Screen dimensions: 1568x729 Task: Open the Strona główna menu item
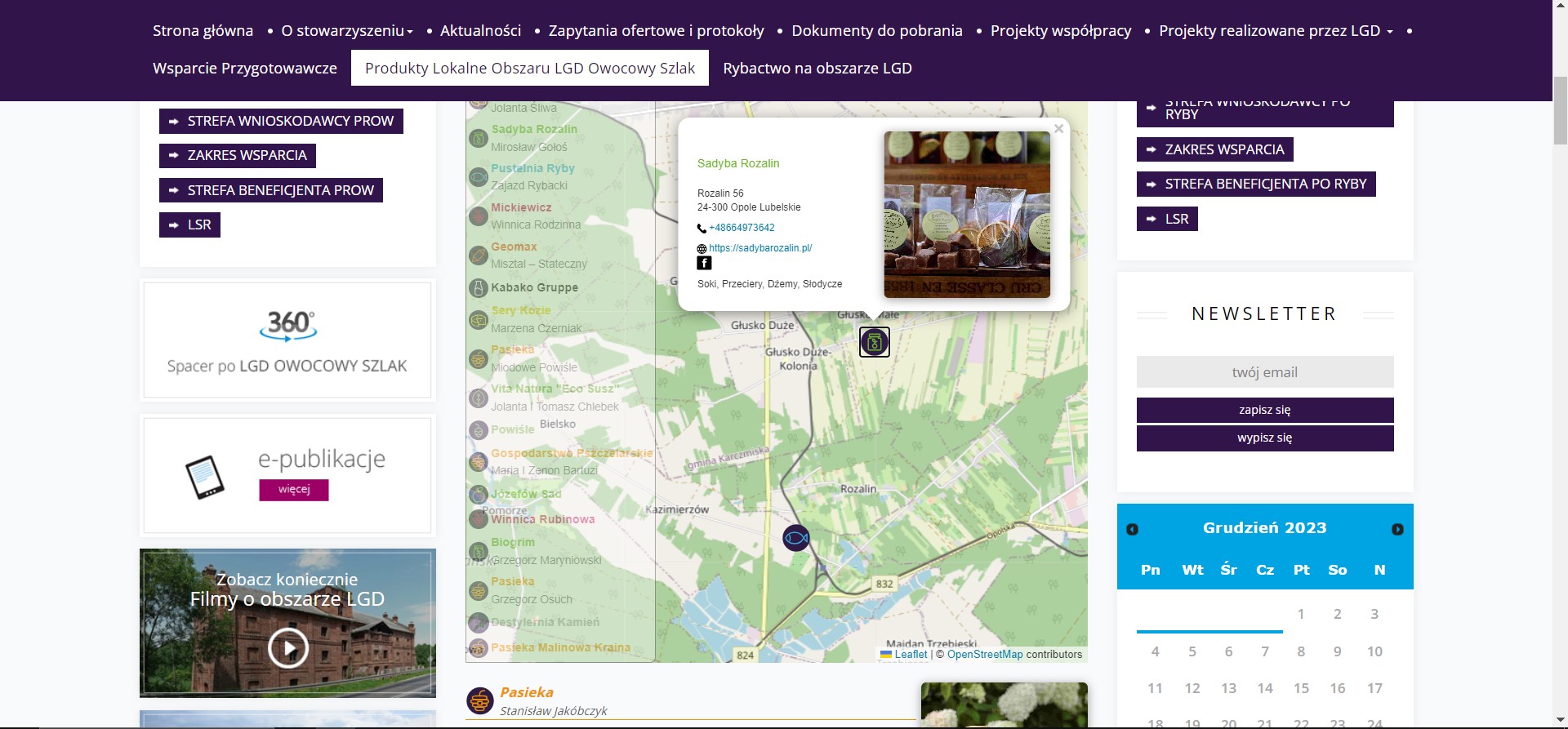point(203,31)
